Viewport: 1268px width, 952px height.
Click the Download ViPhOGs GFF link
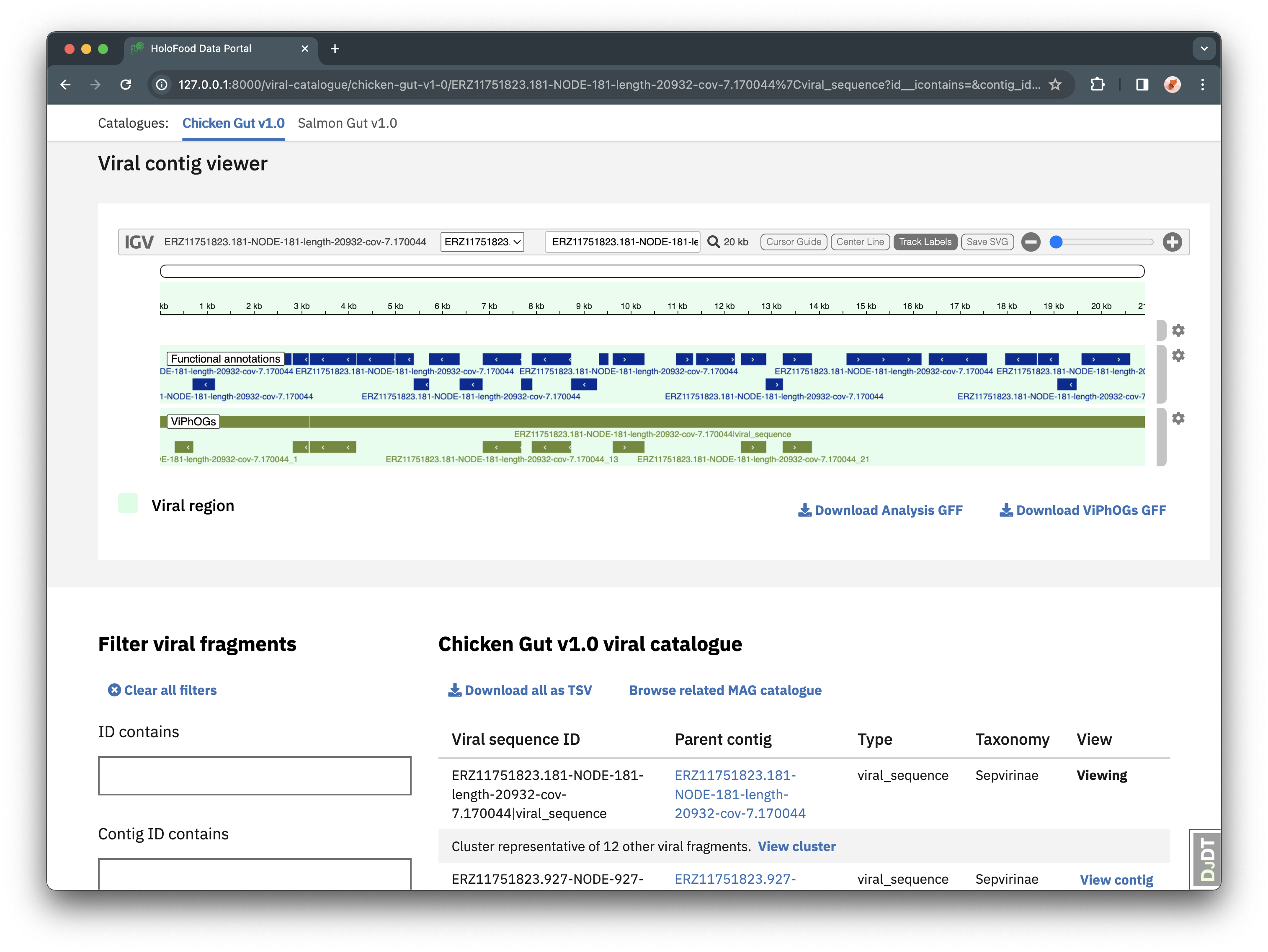click(x=1082, y=510)
